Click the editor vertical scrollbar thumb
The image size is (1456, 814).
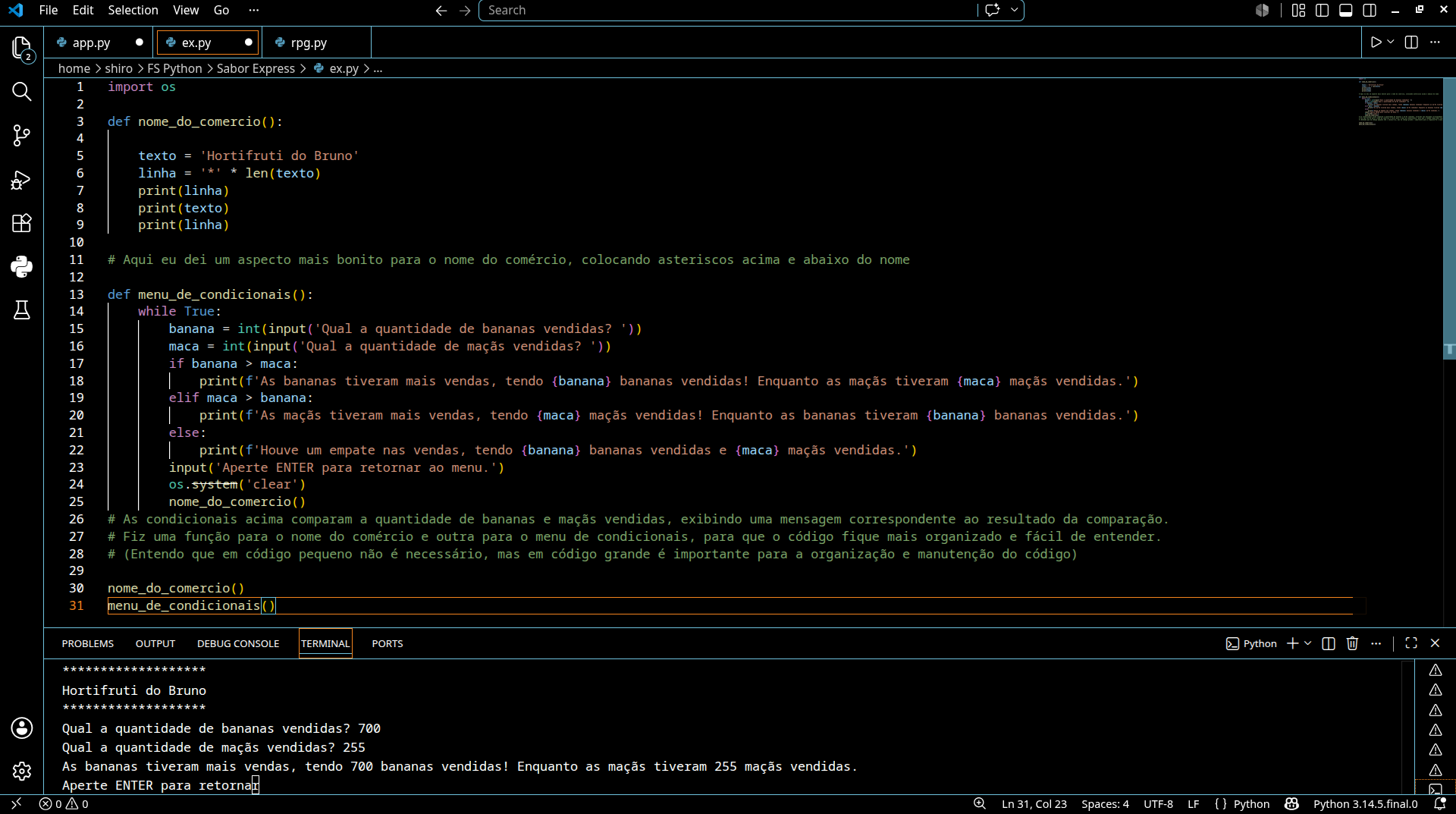[1449, 217]
